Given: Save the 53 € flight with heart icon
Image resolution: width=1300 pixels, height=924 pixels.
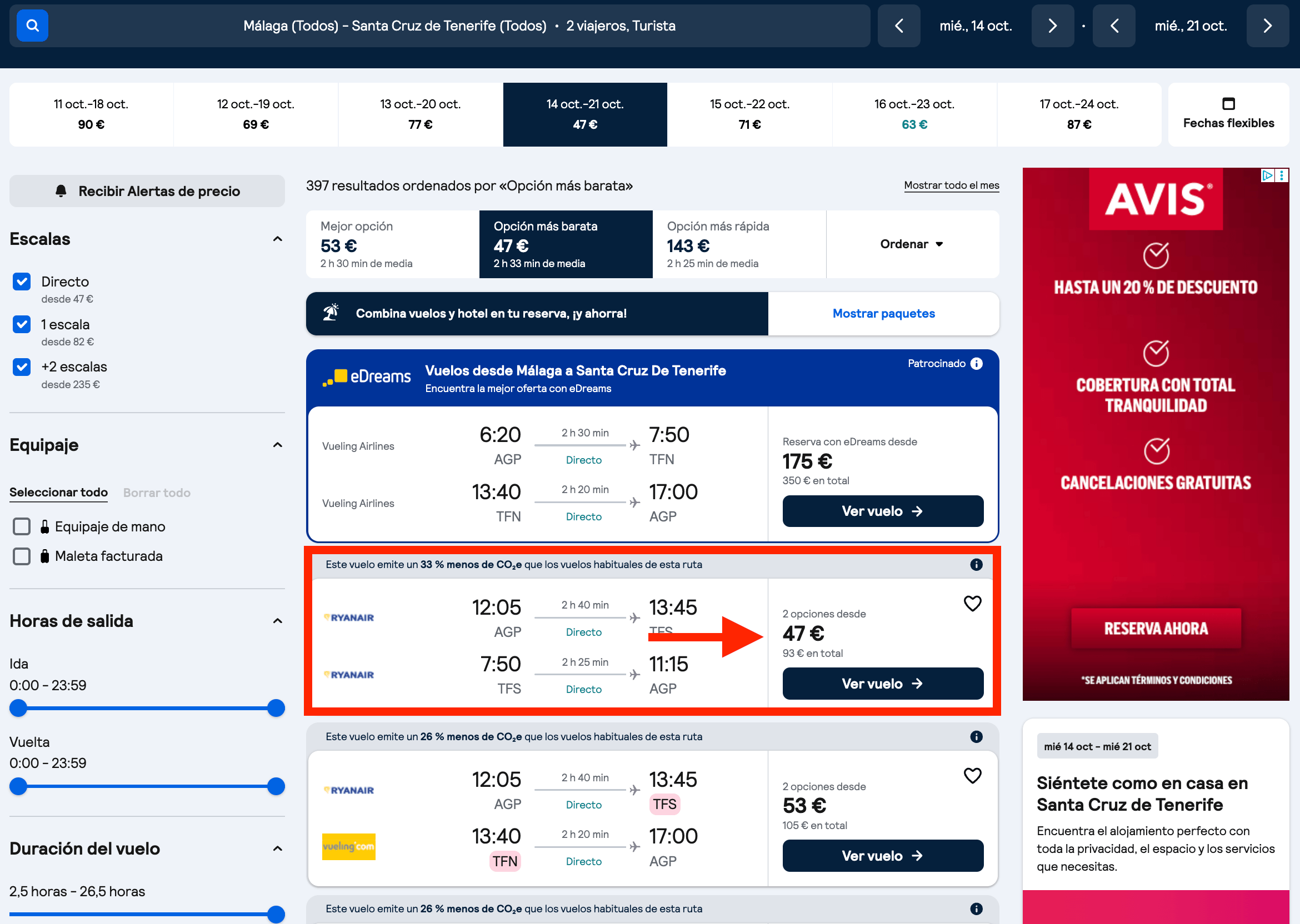Looking at the screenshot, I should pos(972,776).
